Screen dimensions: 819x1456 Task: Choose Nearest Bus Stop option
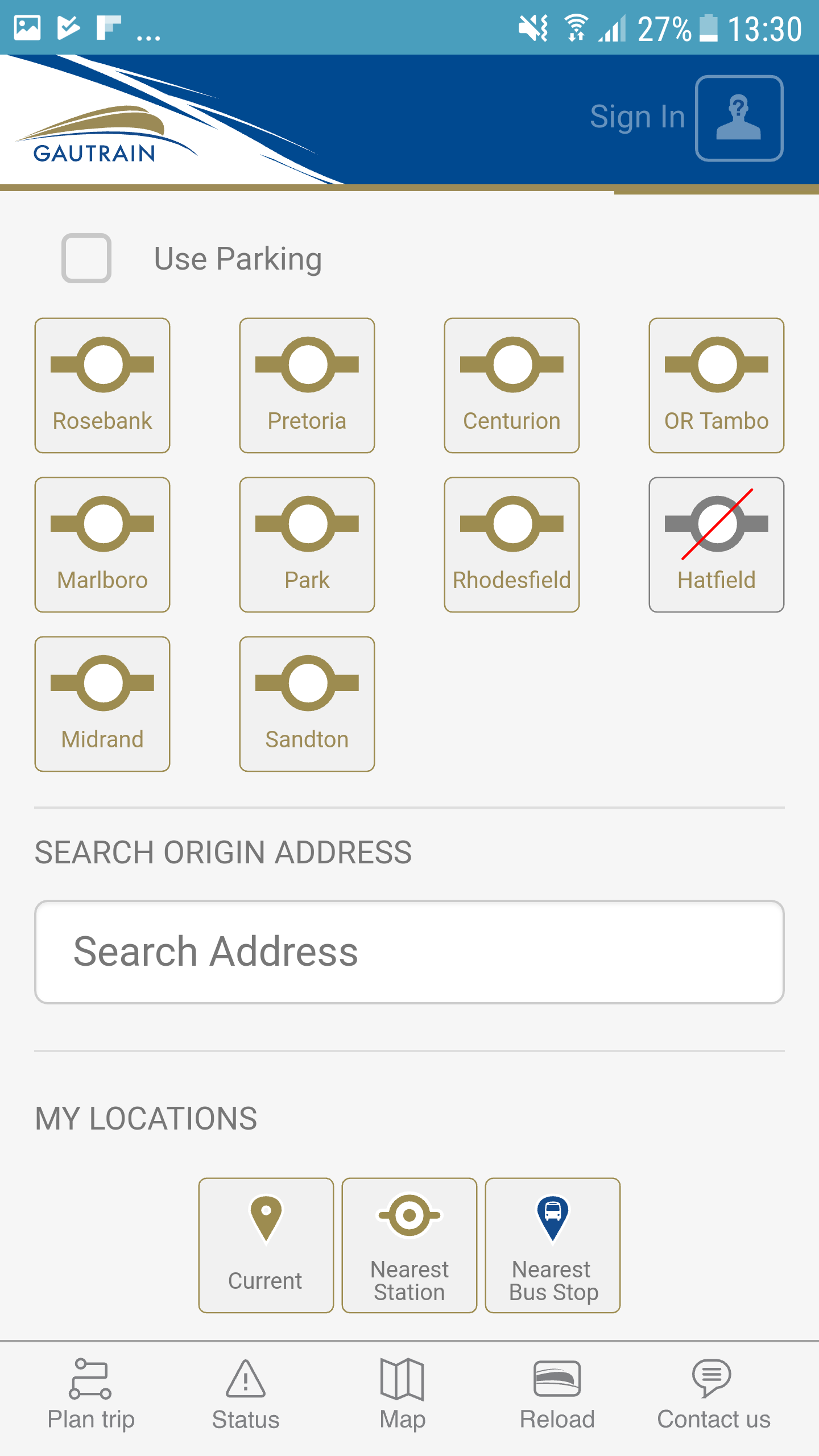click(553, 1246)
